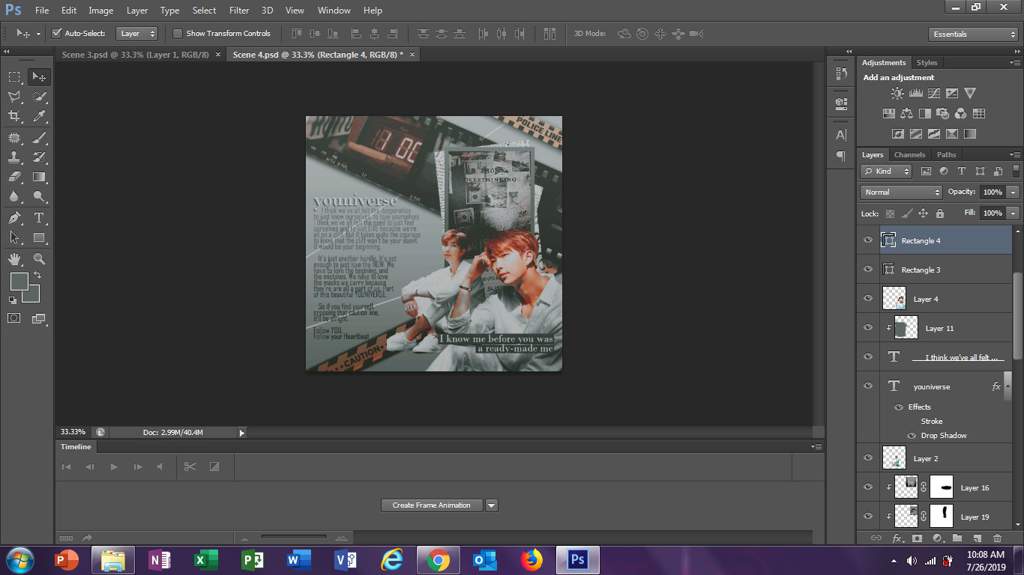Select the Hand tool
Image resolution: width=1024 pixels, height=575 pixels.
(x=14, y=259)
